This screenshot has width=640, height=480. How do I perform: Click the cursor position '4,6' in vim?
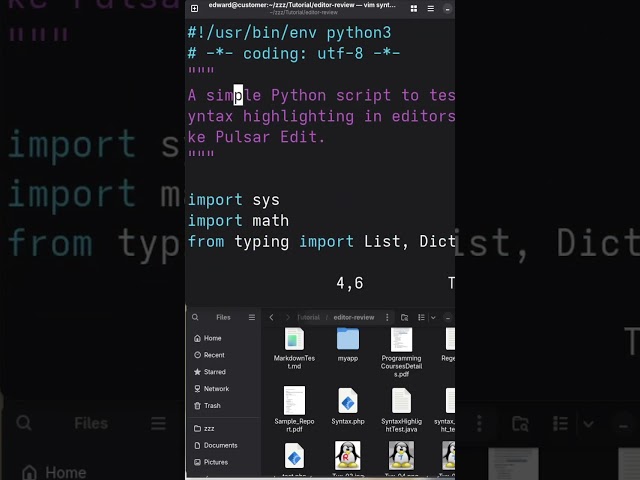(x=350, y=283)
